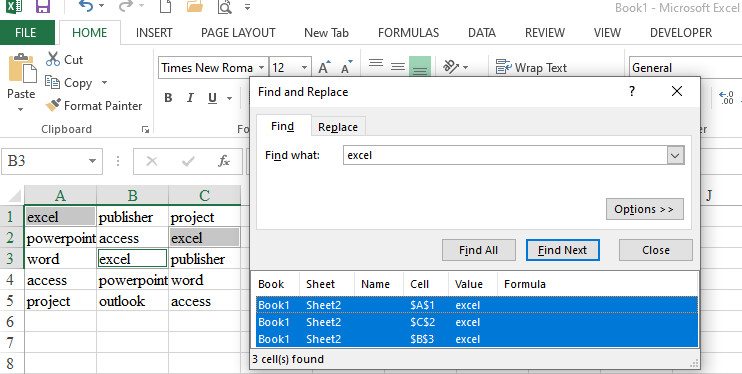Open the DEVELOPER ribbon tab
This screenshot has width=742, height=374.
pos(681,33)
